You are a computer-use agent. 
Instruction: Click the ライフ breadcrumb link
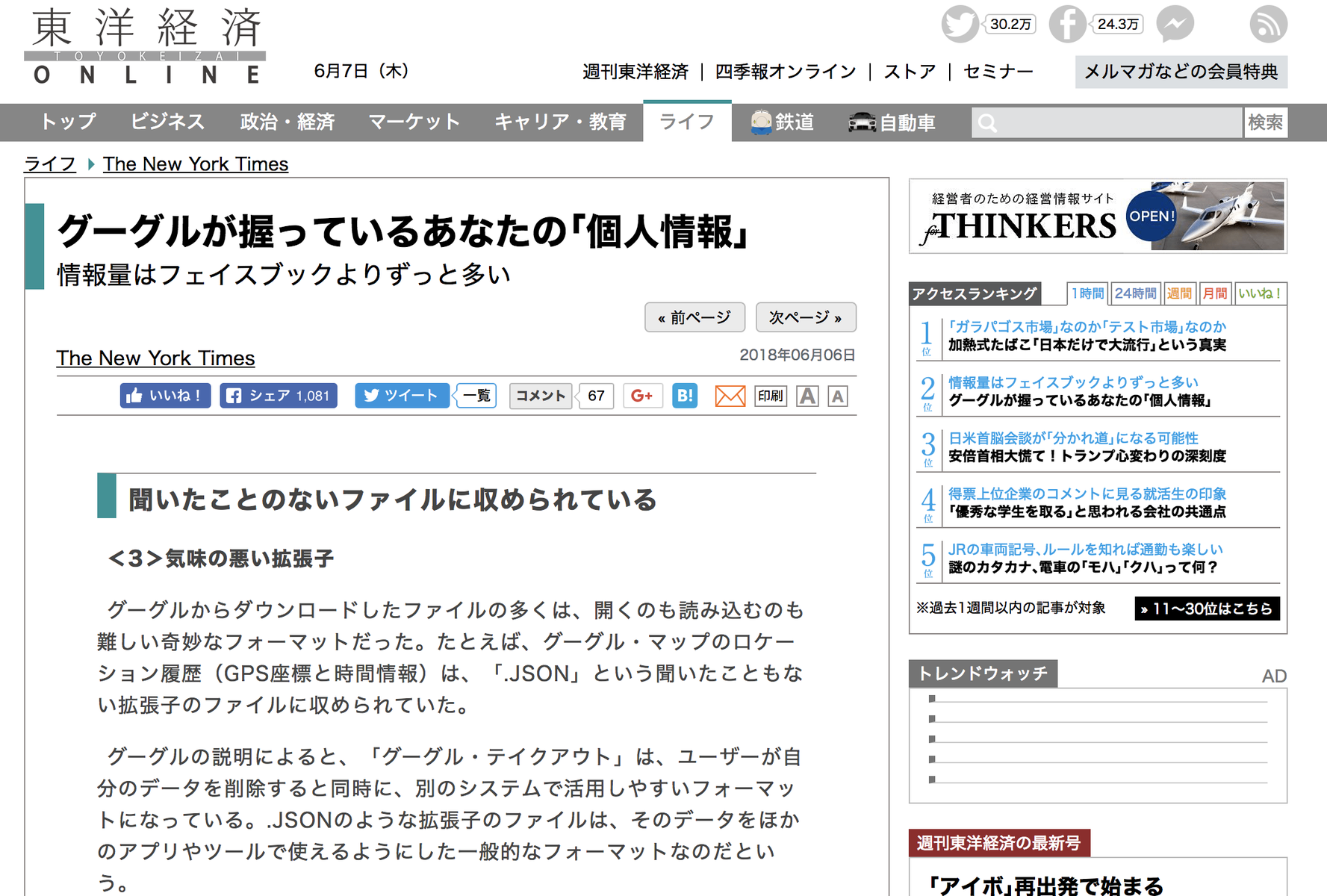50,164
